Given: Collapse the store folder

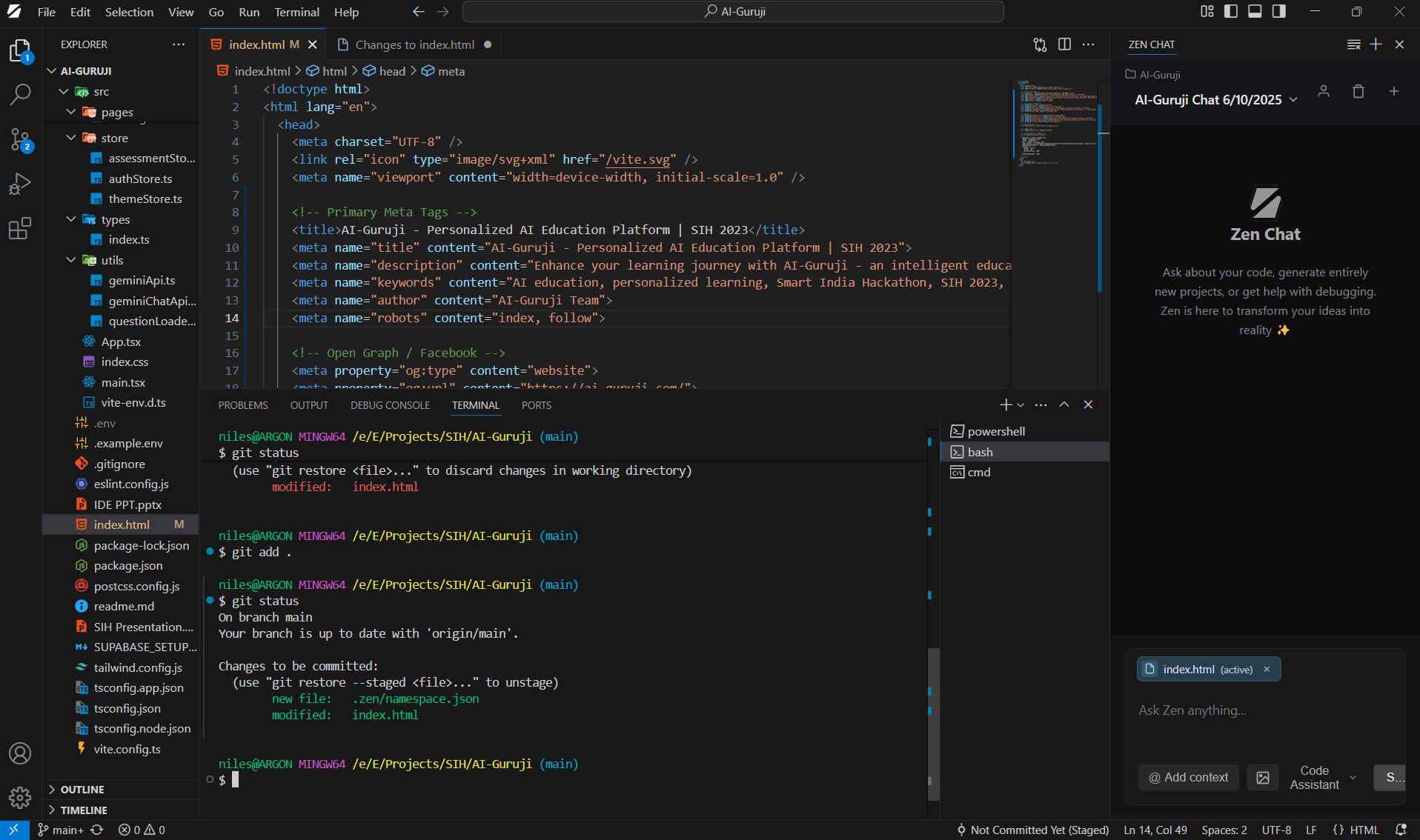Looking at the screenshot, I should [71, 138].
